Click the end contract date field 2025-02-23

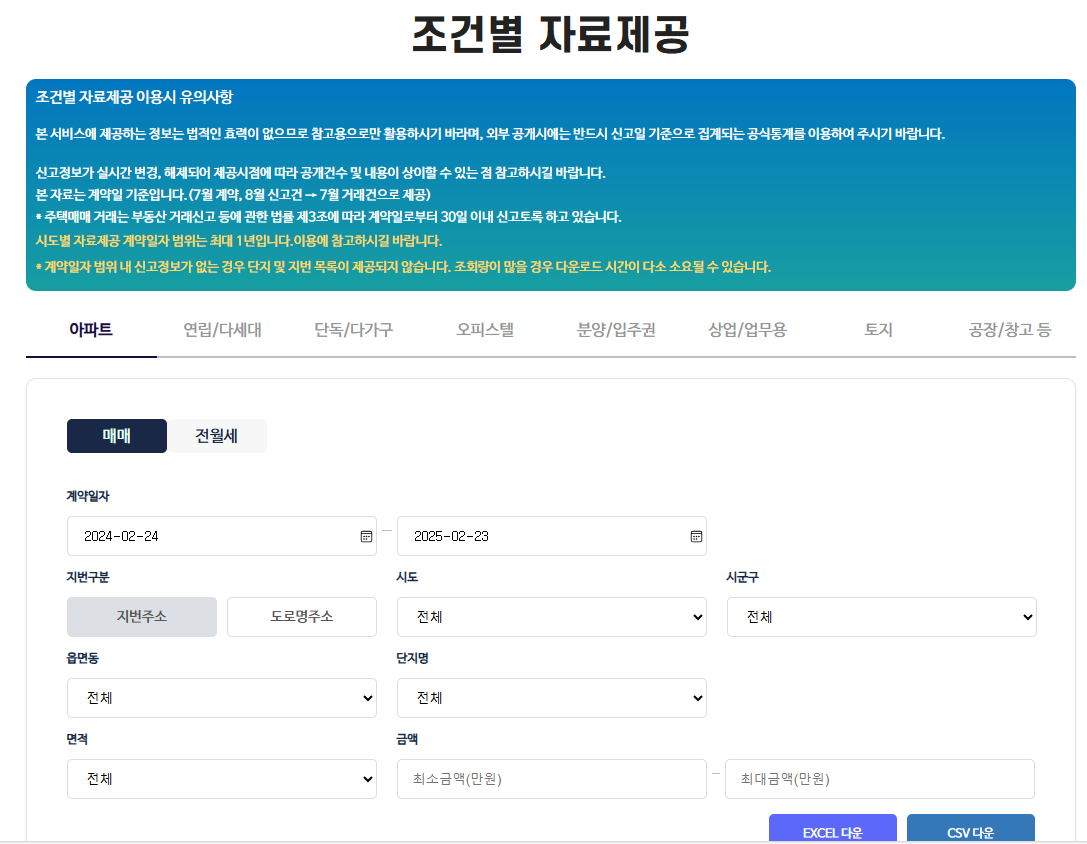(551, 536)
